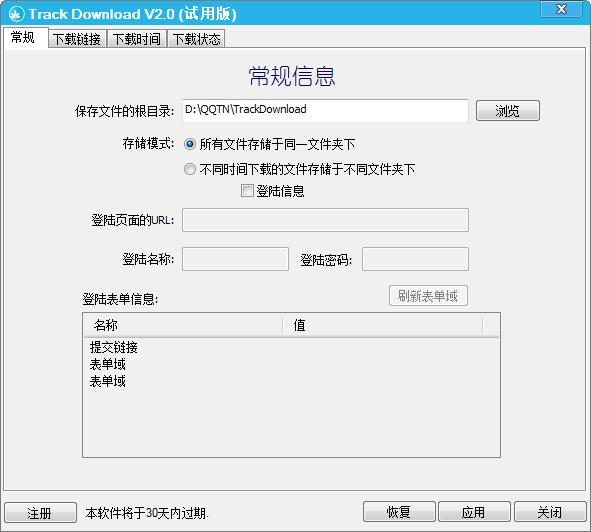
Task: Enable the 登陆信息 checkbox
Action: [247, 191]
